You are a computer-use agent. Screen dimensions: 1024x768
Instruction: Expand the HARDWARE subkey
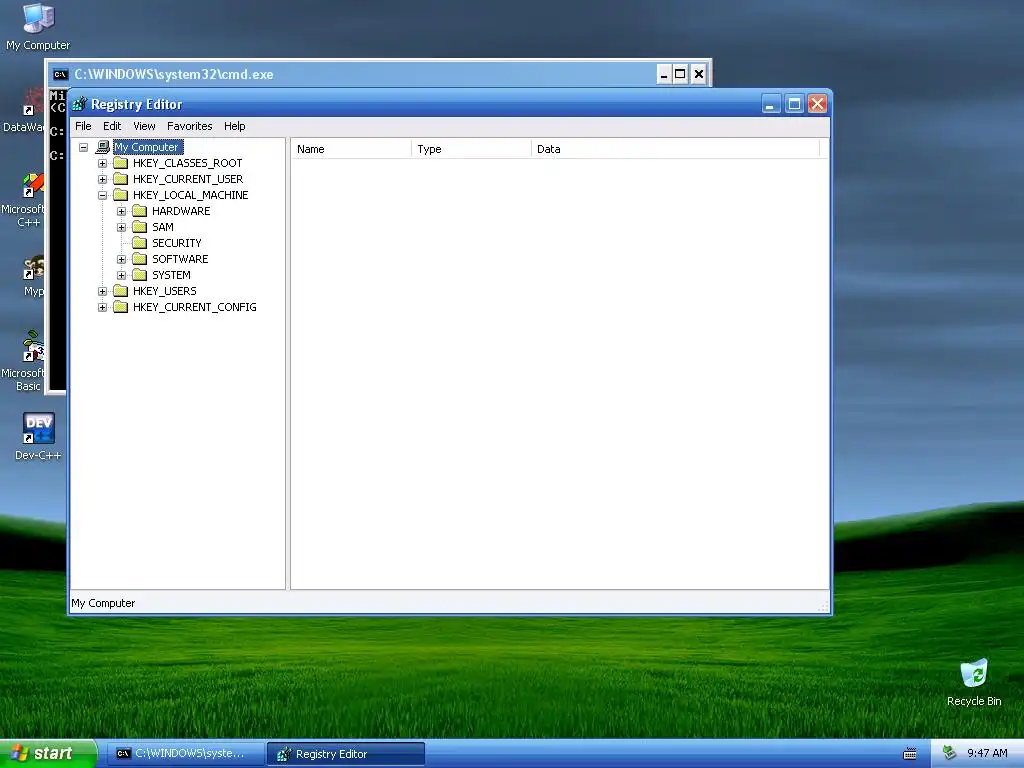click(121, 212)
